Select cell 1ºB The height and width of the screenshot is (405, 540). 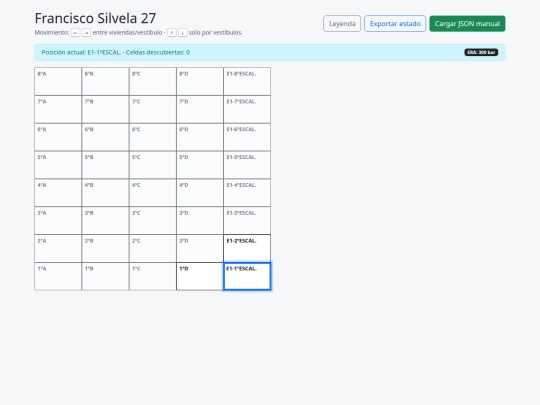tap(105, 277)
